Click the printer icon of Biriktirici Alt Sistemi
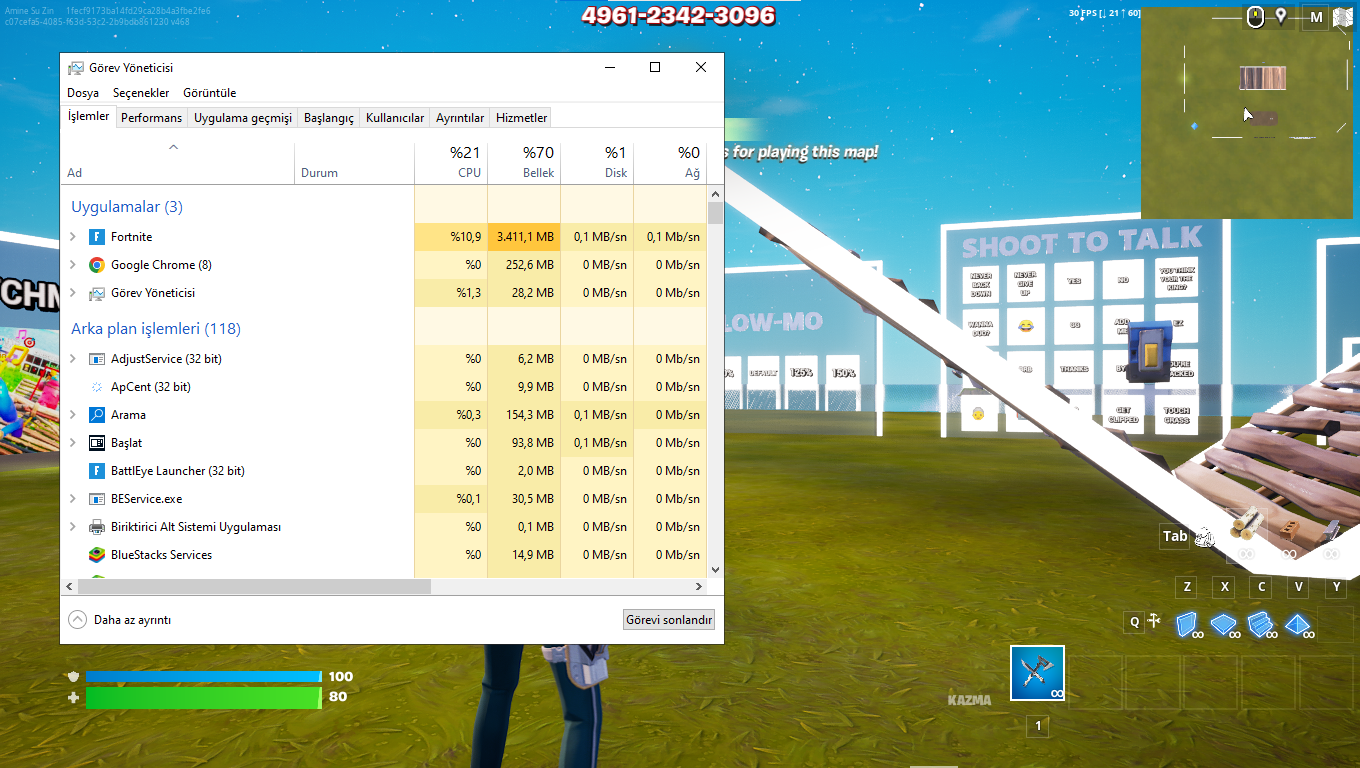The image size is (1360, 768). point(97,527)
